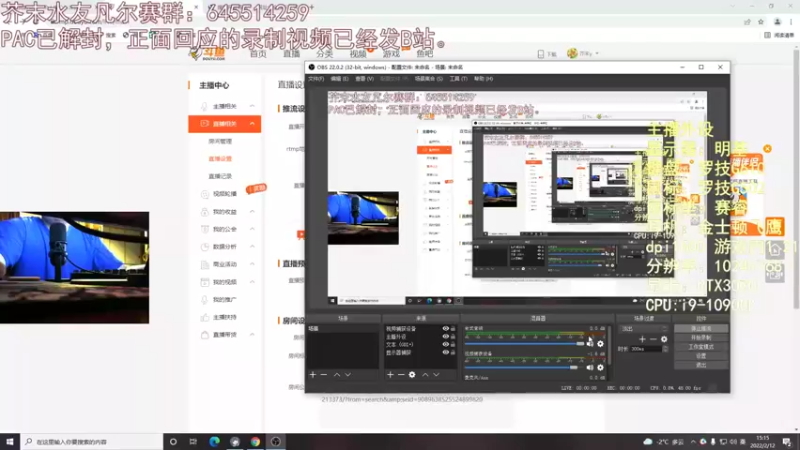Add a new scene in OBS

tap(313, 375)
